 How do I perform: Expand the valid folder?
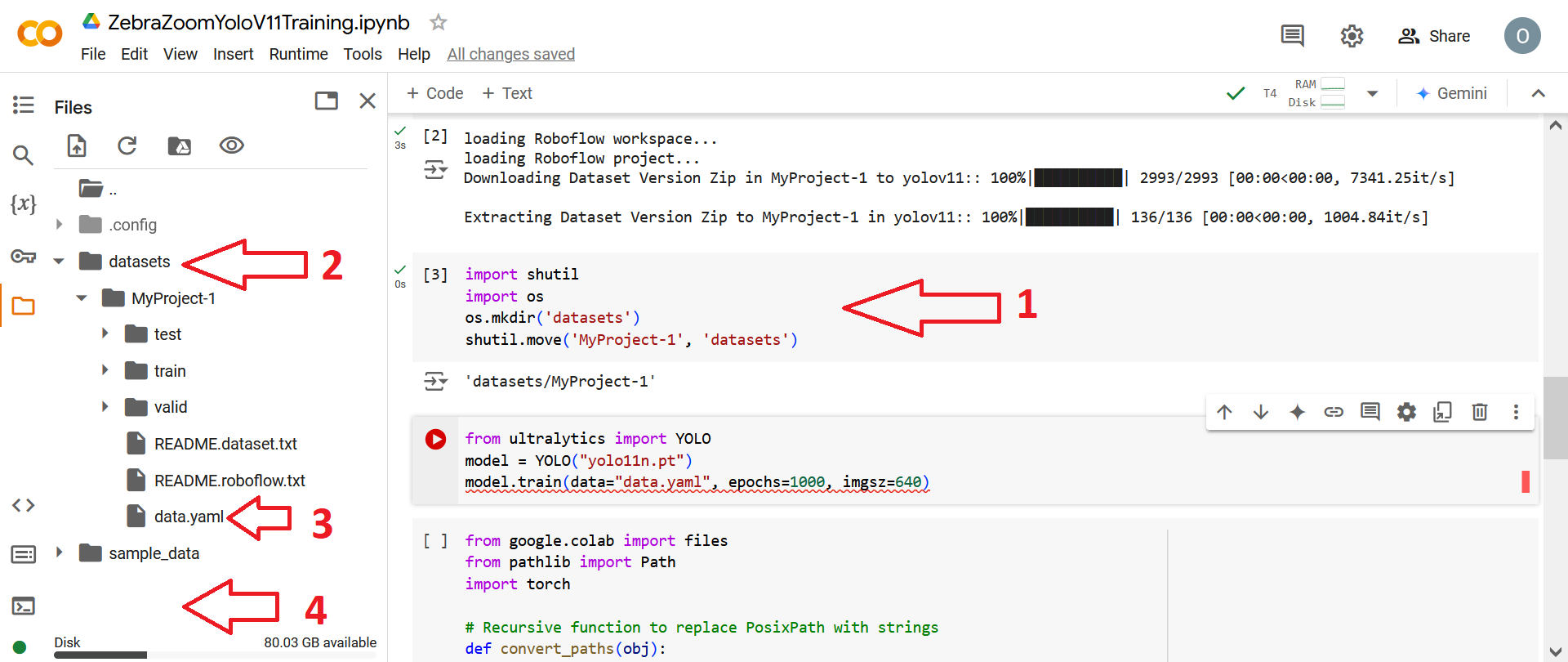point(105,406)
